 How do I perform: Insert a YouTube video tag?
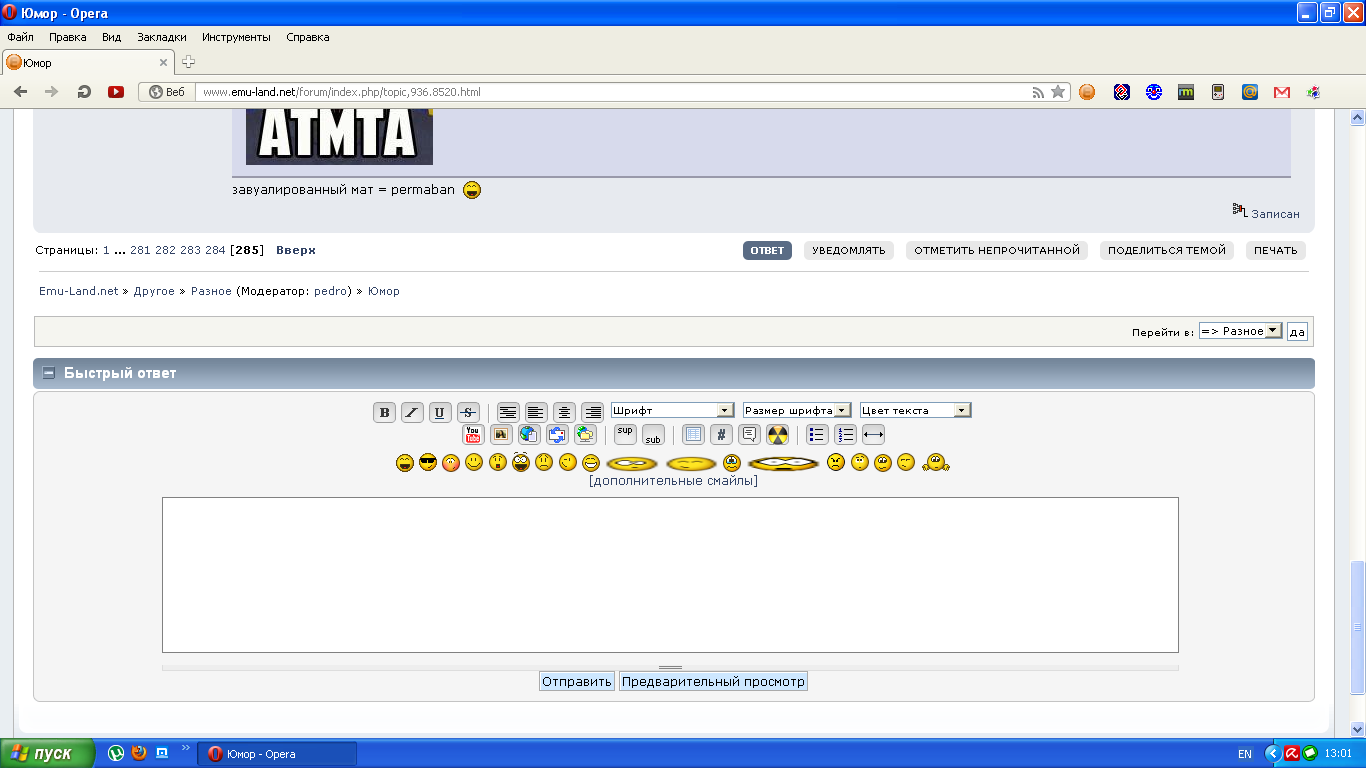(x=473, y=435)
